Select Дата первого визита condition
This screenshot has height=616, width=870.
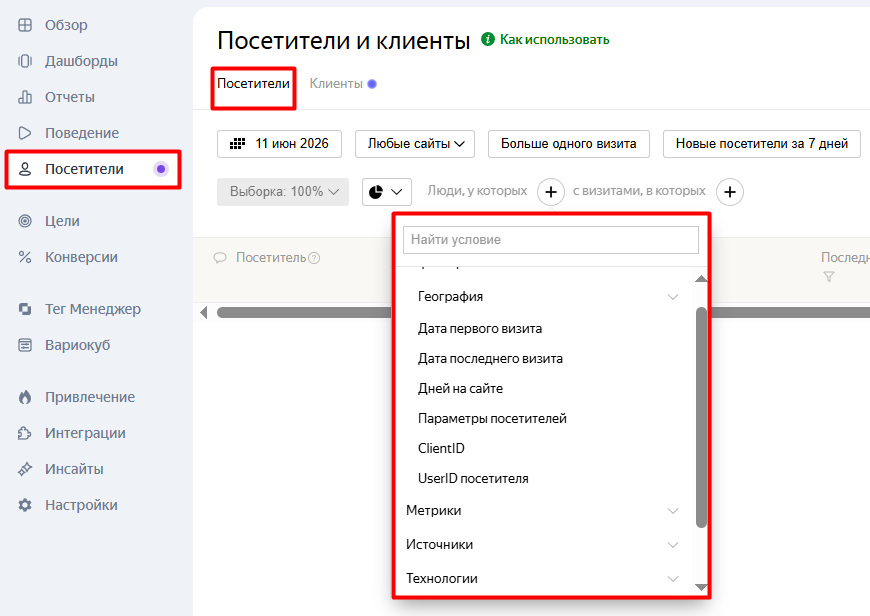pos(480,329)
